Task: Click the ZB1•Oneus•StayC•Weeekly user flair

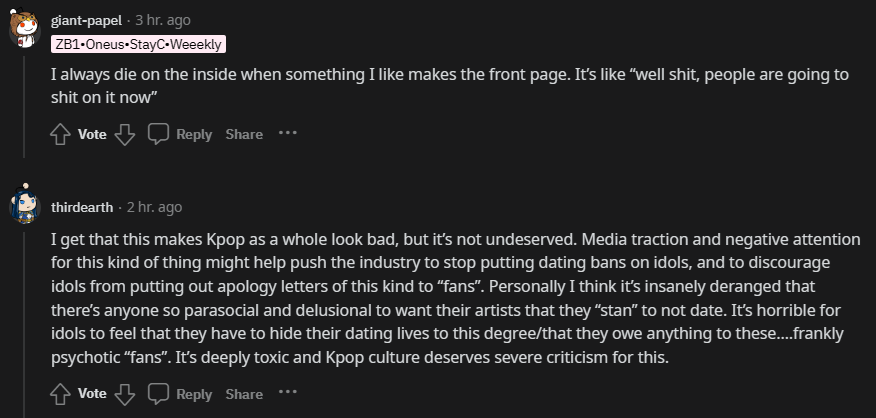Action: 139,44
